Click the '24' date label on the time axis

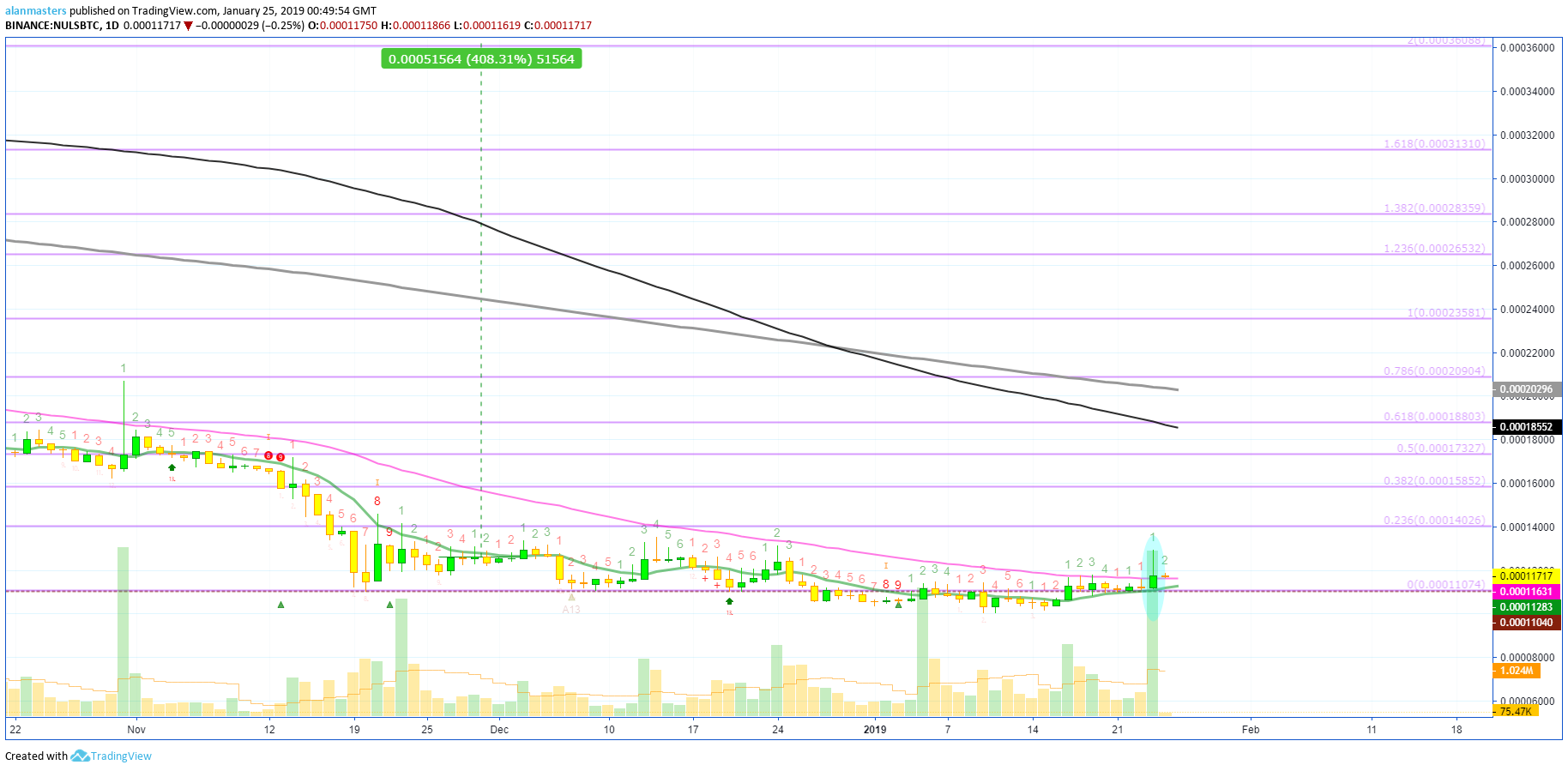click(778, 730)
